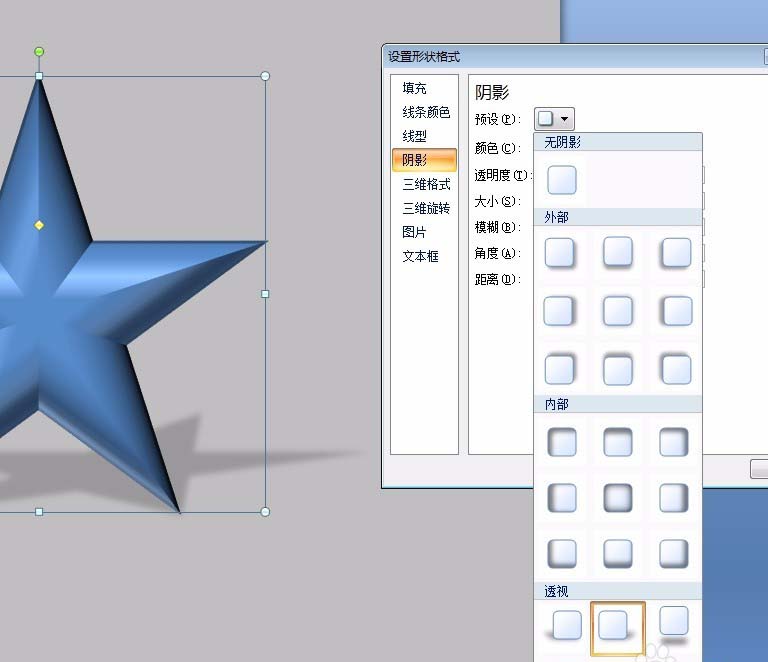Open the 文本框 category
The image size is (768, 662).
click(420, 256)
